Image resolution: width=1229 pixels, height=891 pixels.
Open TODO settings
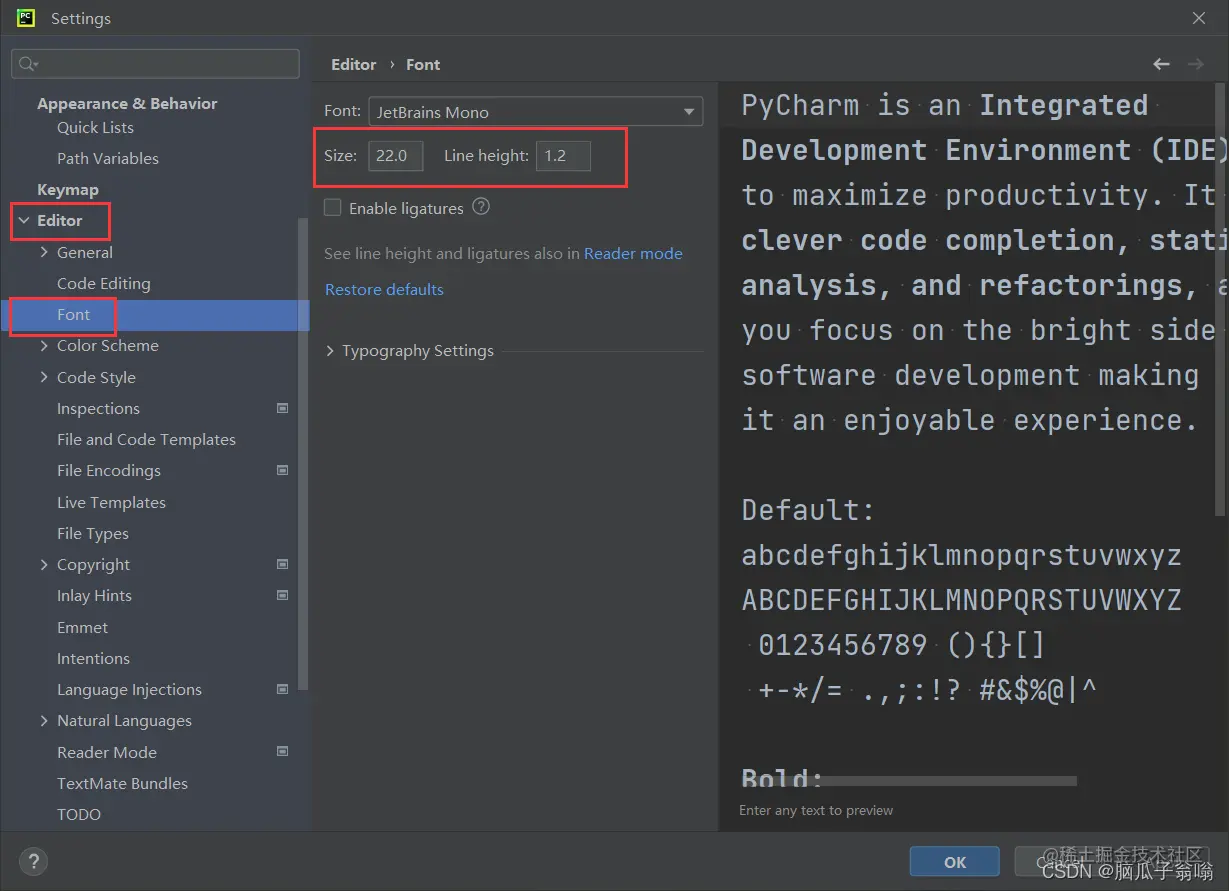coord(79,814)
